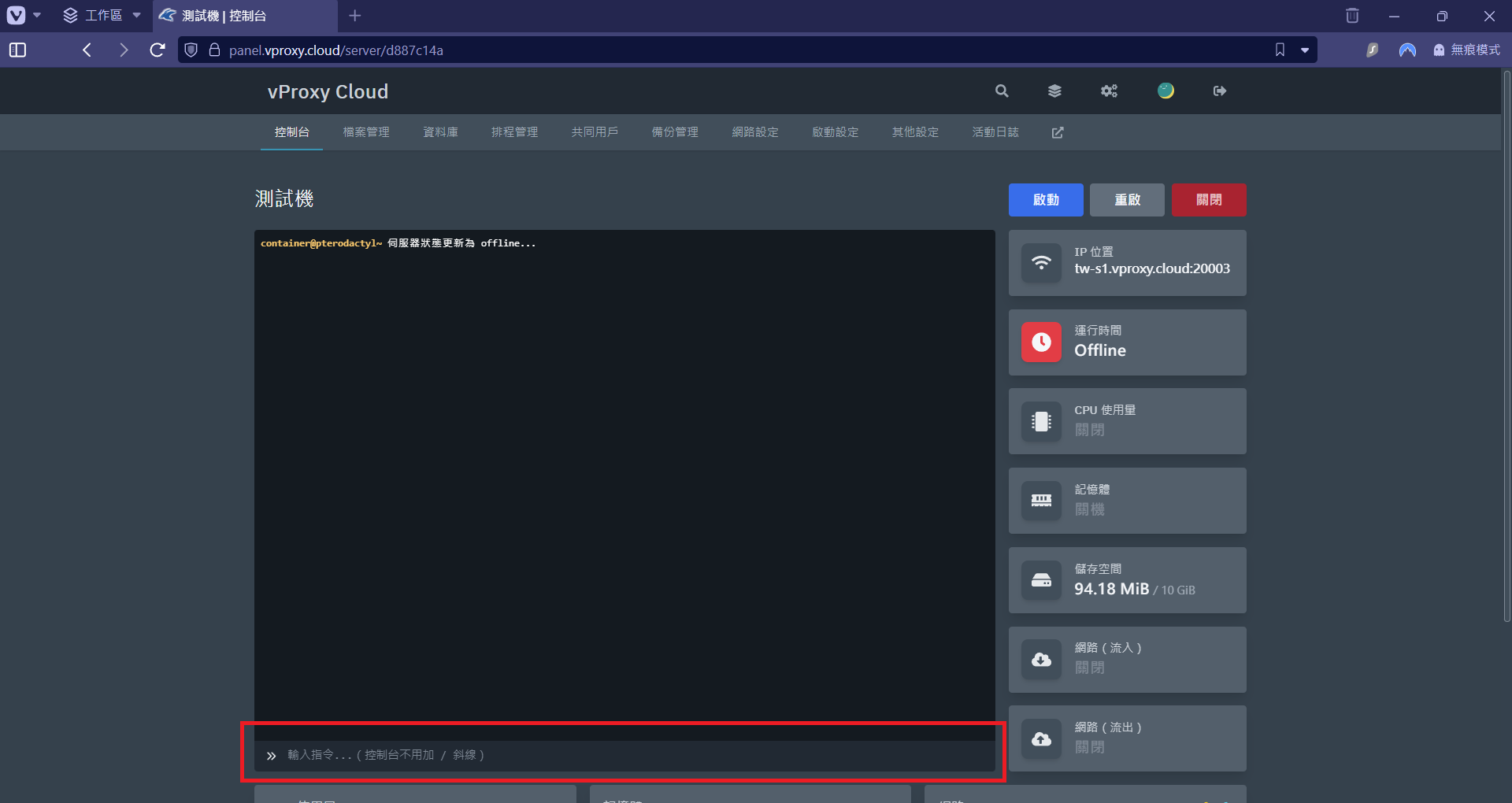
Task: Expand the bookmark dropdown arrow
Action: pyautogui.click(x=1305, y=50)
